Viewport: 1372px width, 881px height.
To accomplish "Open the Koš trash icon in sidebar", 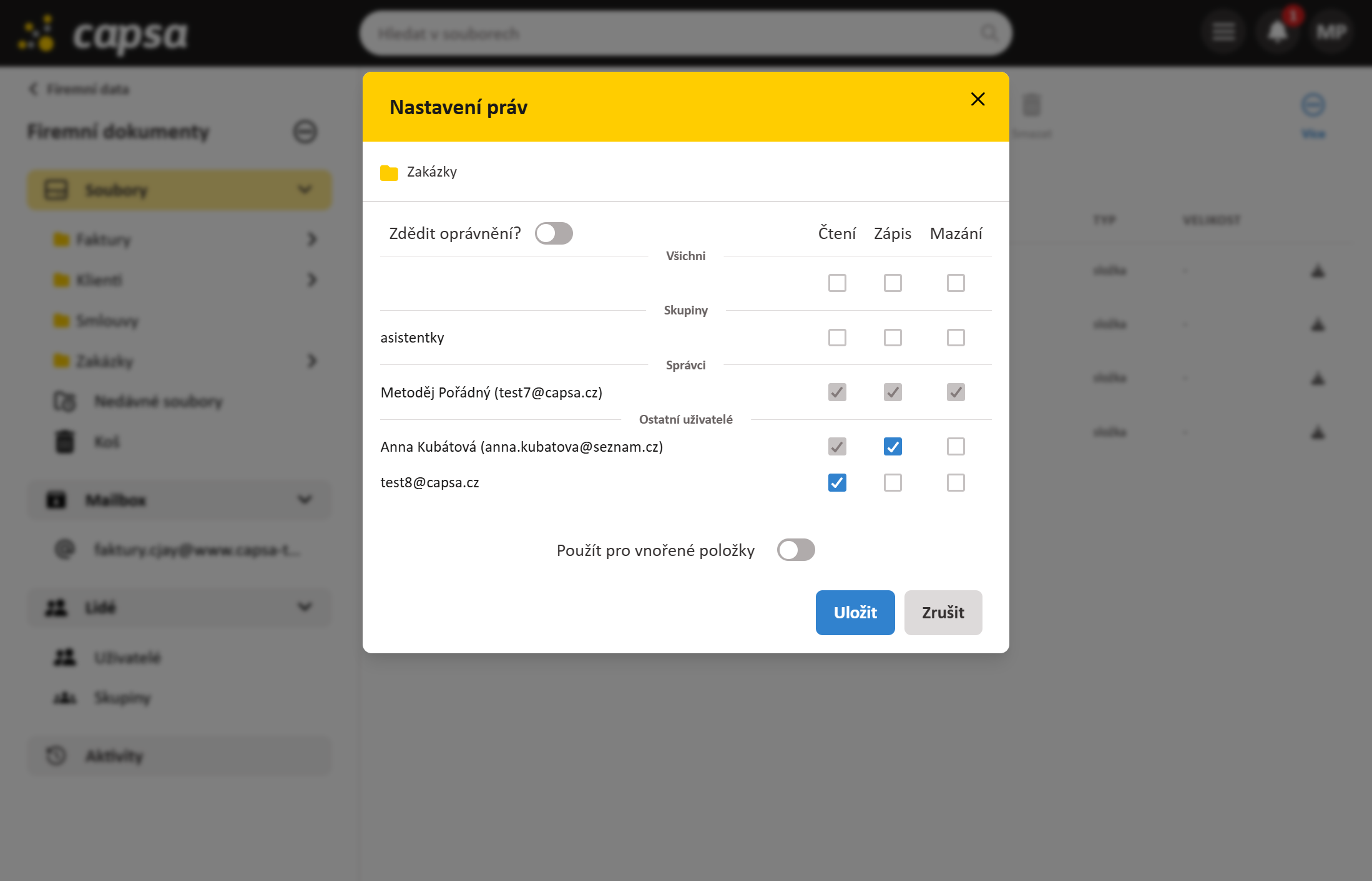I will click(65, 442).
